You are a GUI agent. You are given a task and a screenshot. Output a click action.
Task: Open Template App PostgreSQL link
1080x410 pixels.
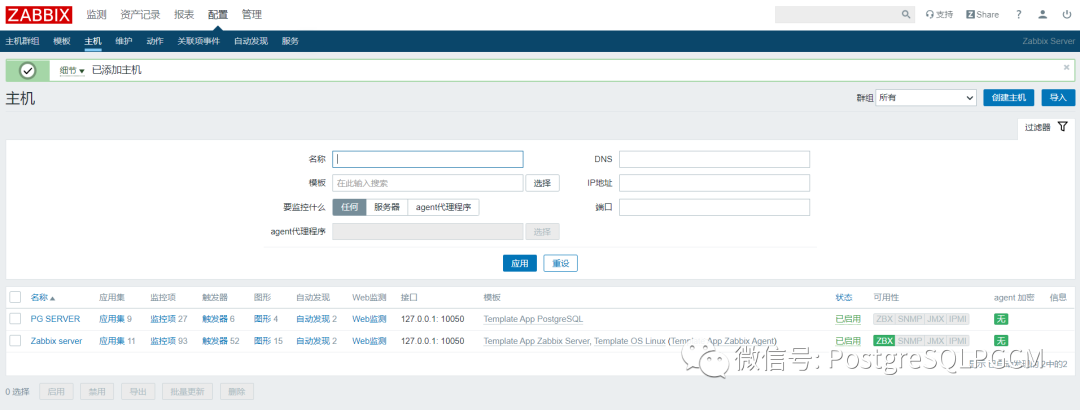[x=533, y=319]
